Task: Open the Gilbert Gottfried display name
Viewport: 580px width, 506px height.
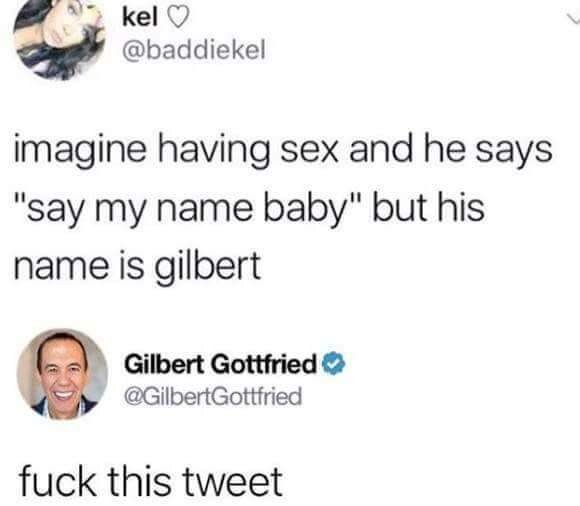Action: [221, 364]
